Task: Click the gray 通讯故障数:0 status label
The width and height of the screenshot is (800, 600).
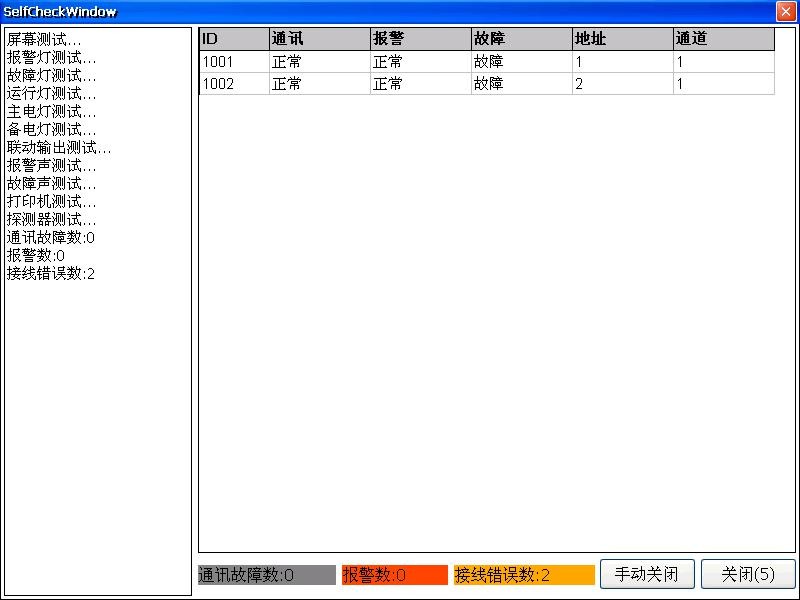Action: (x=267, y=575)
